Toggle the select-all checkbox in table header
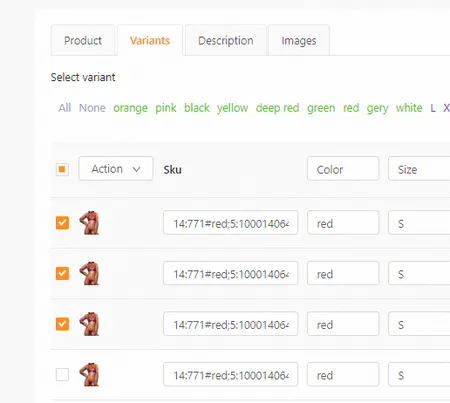 (62, 169)
